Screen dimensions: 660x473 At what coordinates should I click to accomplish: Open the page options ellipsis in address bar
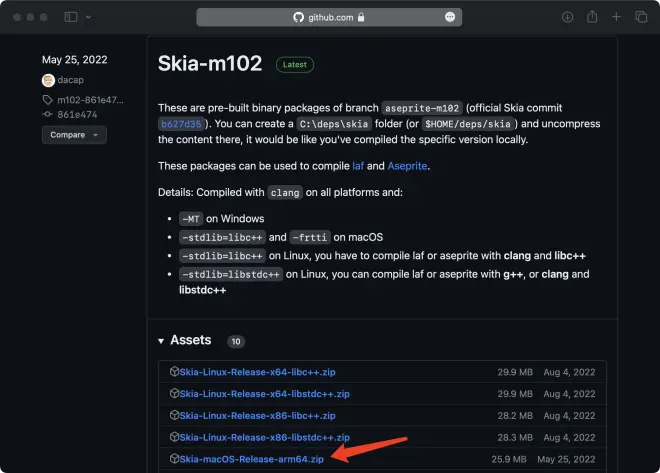[450, 17]
